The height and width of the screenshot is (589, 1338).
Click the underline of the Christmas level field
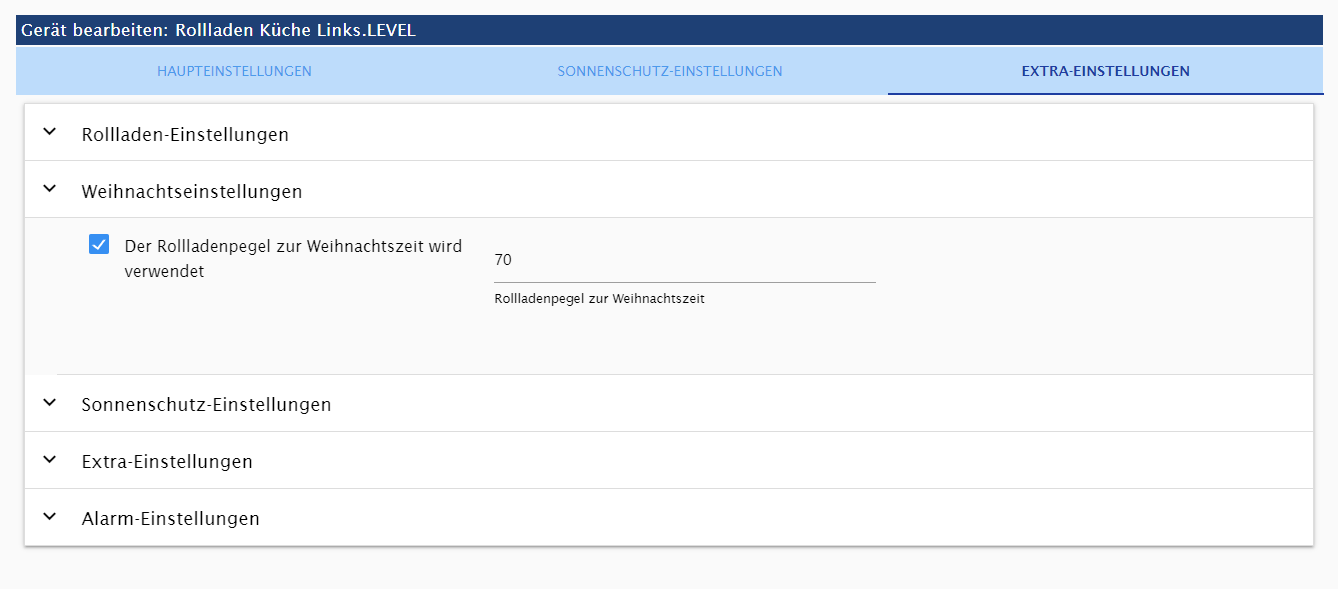pyautogui.click(x=685, y=283)
